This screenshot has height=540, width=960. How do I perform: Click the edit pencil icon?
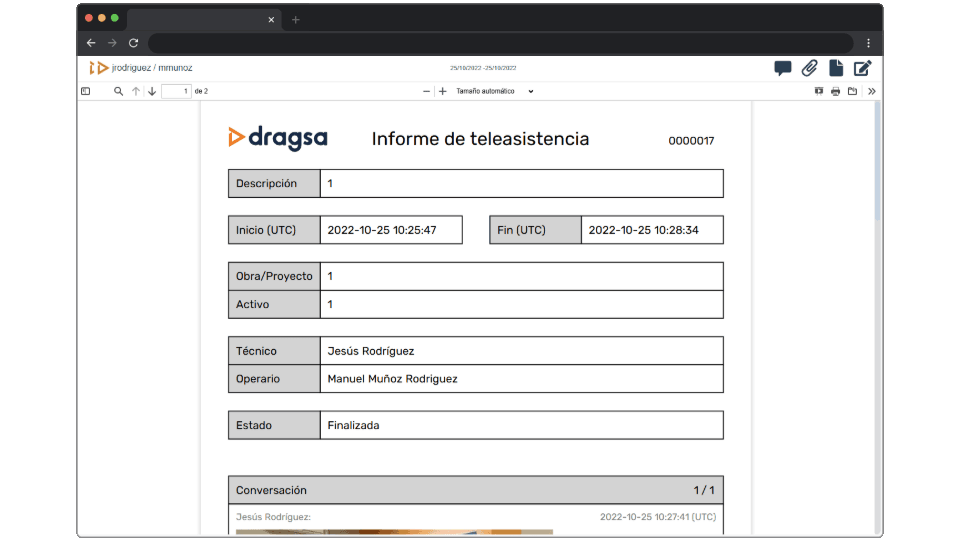point(863,68)
